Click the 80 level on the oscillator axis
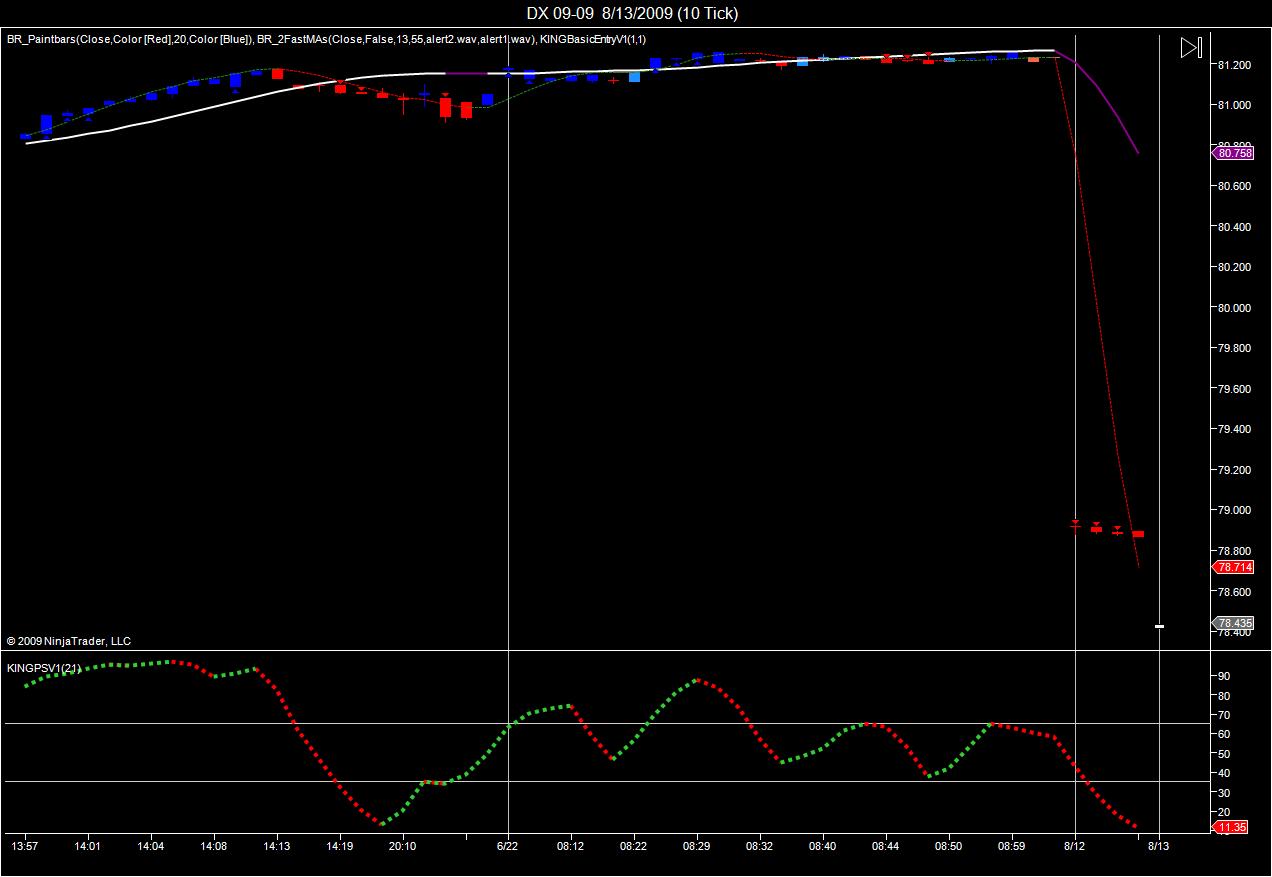Image resolution: width=1272 pixels, height=877 pixels. (x=1223, y=695)
